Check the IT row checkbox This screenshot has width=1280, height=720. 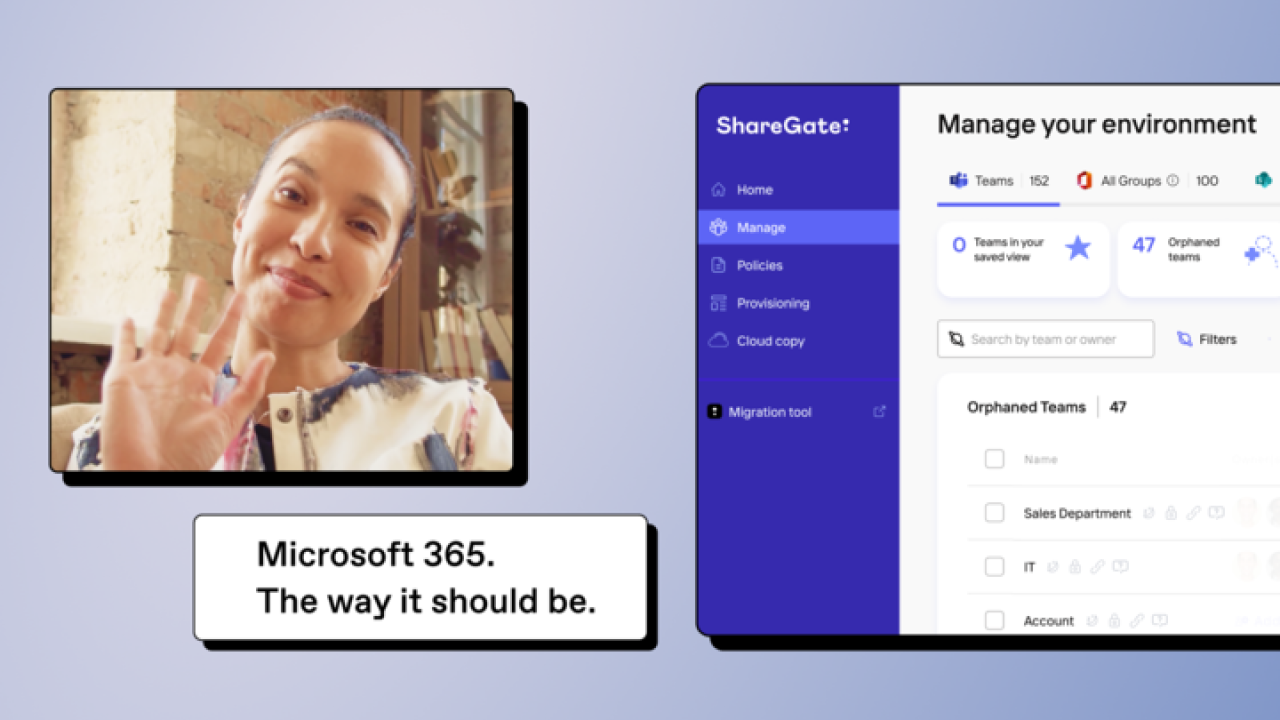(x=994, y=567)
